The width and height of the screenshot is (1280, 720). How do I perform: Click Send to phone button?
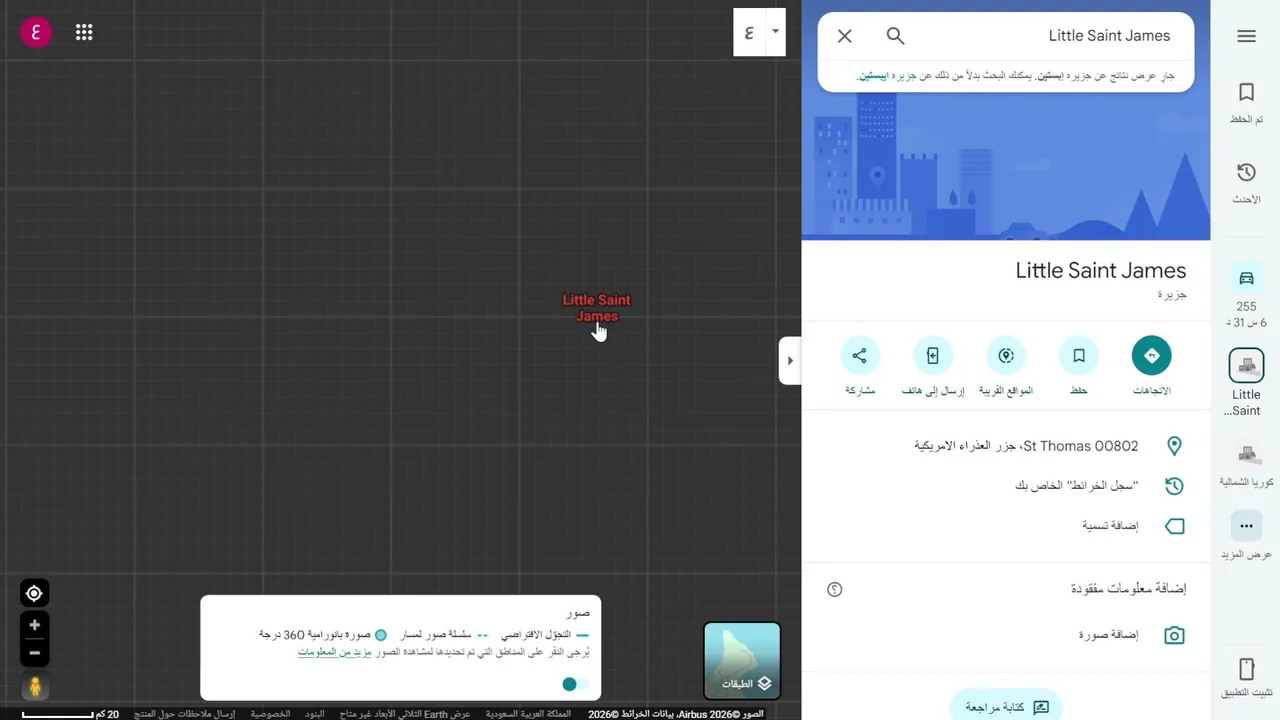933,355
